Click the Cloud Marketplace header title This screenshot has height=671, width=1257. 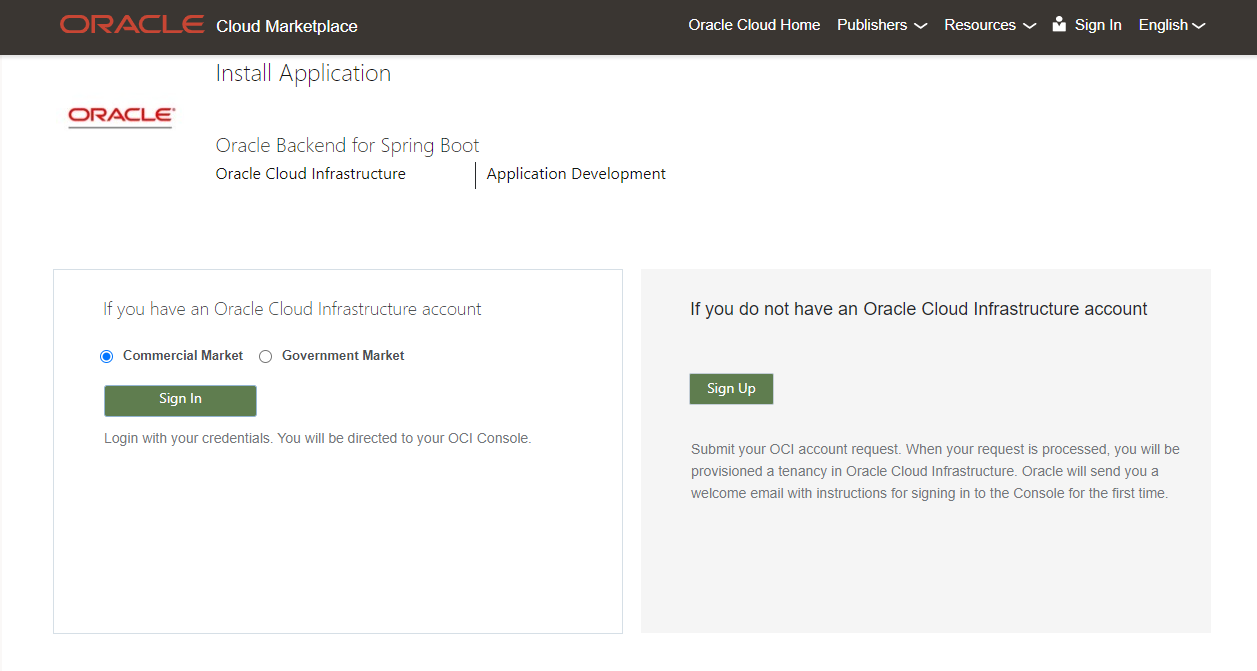click(287, 26)
